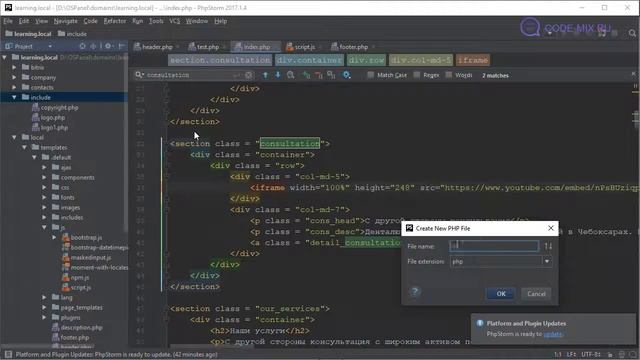Click Search Everywhere magnifier top right
This screenshot has width=640, height=360.
(632, 33)
